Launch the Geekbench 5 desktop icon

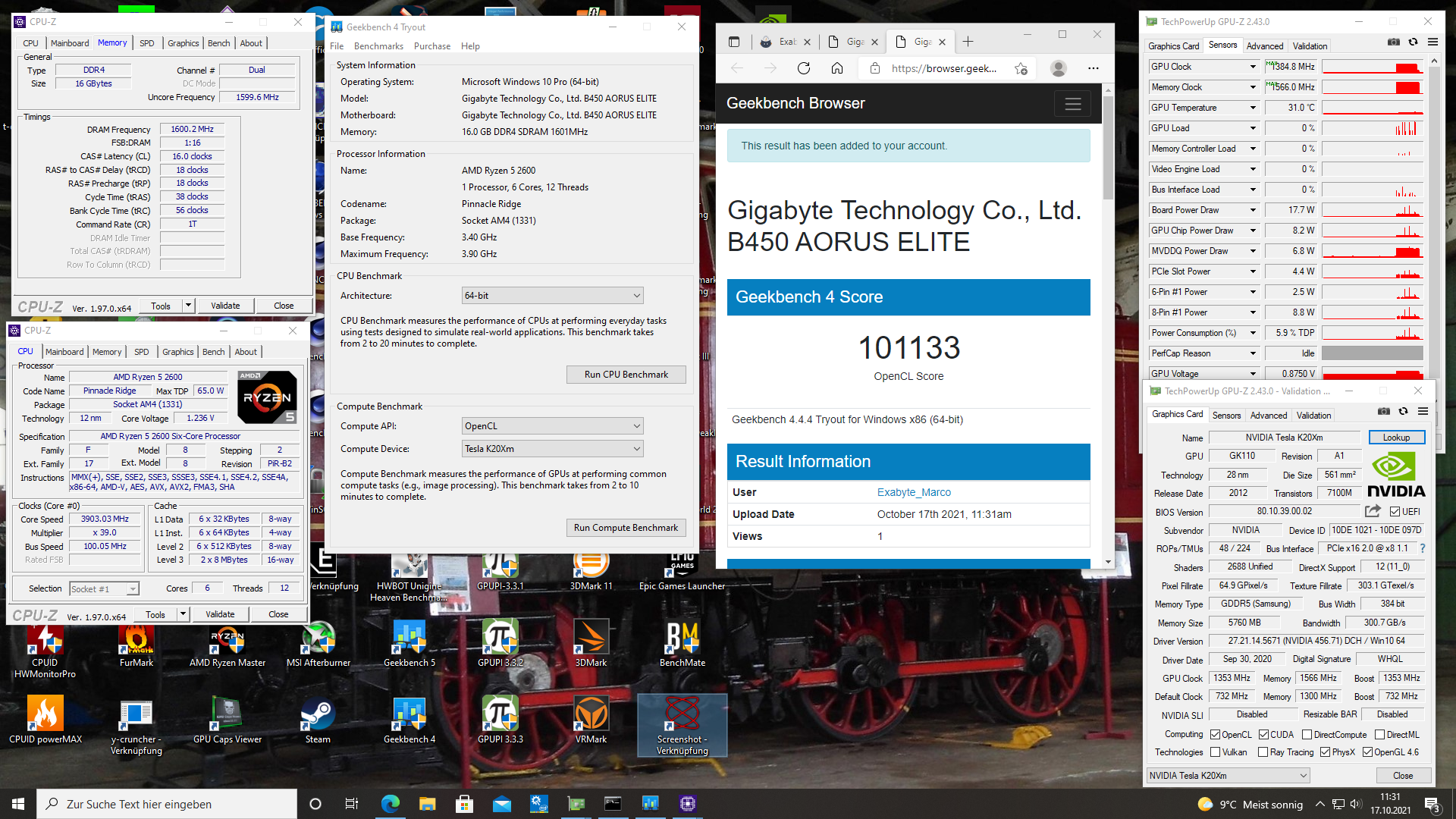[409, 644]
